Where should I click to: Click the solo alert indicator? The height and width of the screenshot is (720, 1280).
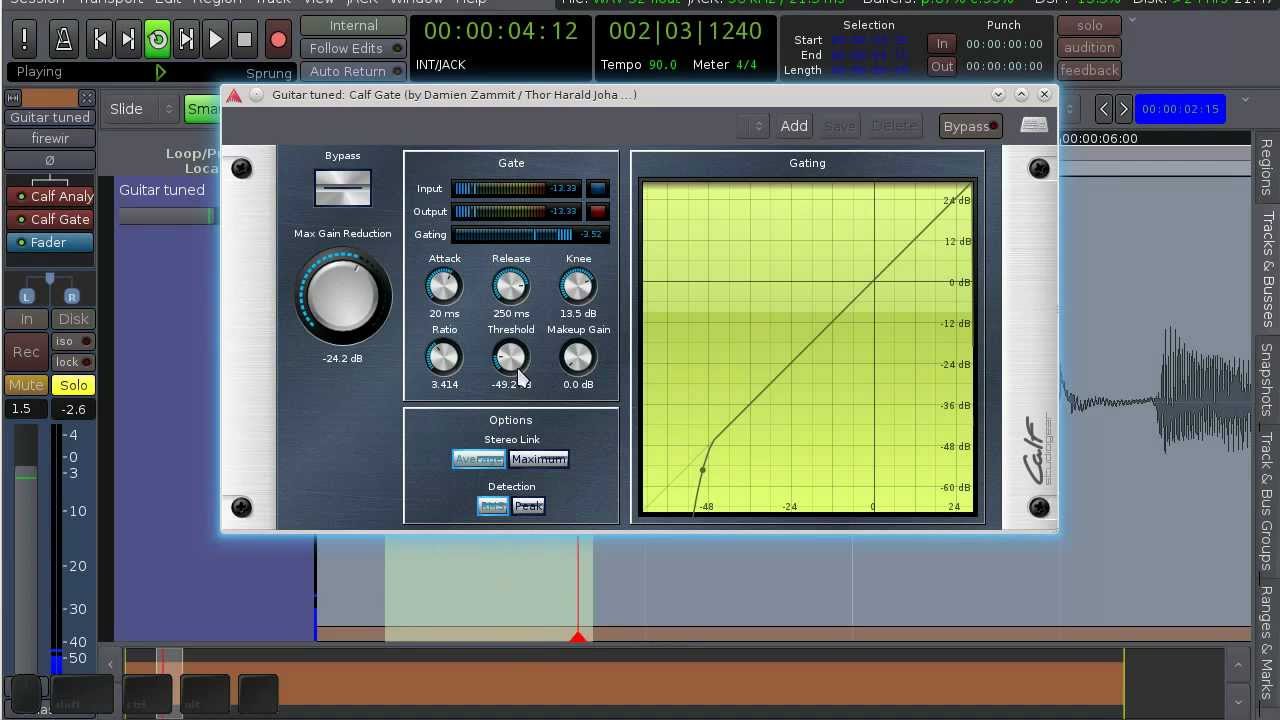pyautogui.click(x=1089, y=26)
